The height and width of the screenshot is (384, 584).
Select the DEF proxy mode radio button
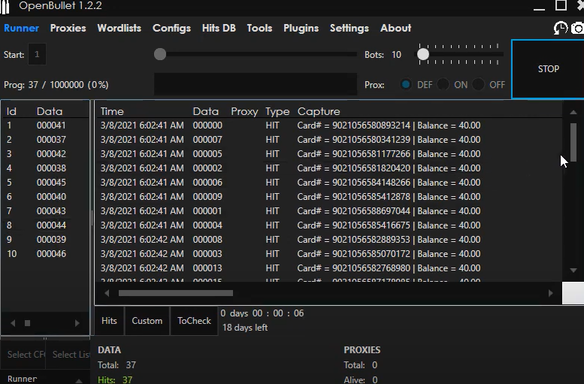(406, 85)
